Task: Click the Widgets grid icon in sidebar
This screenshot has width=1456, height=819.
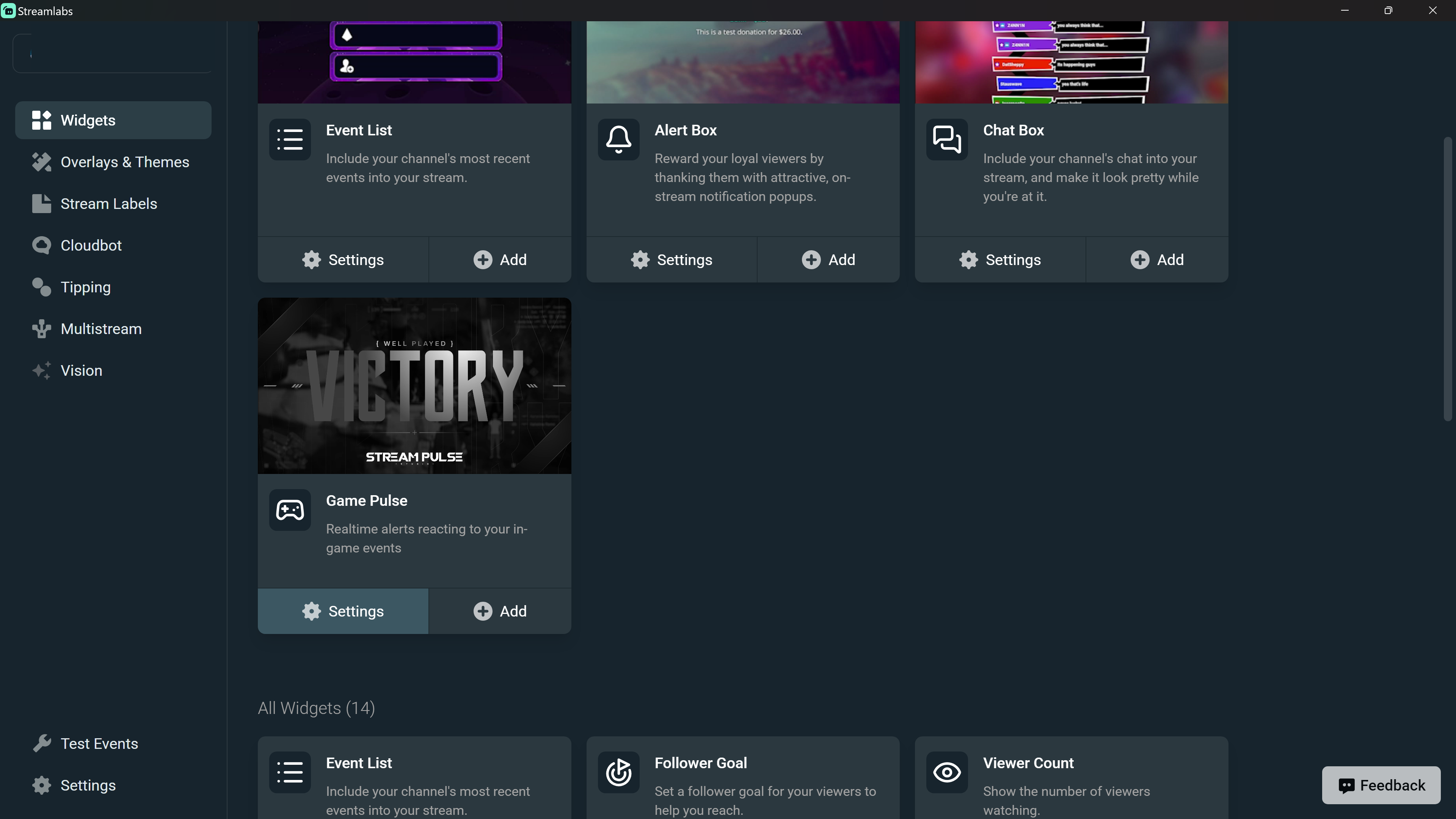Action: click(x=41, y=121)
